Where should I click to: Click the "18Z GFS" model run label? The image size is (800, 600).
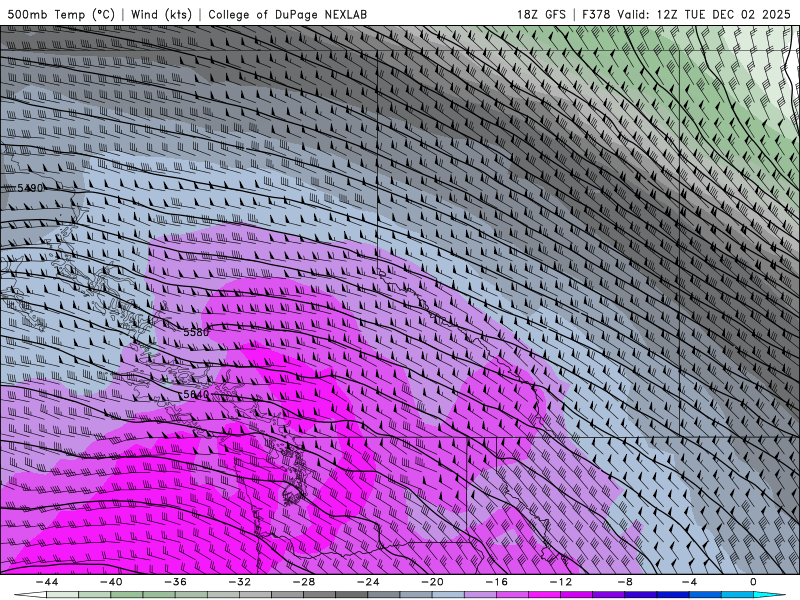541,14
